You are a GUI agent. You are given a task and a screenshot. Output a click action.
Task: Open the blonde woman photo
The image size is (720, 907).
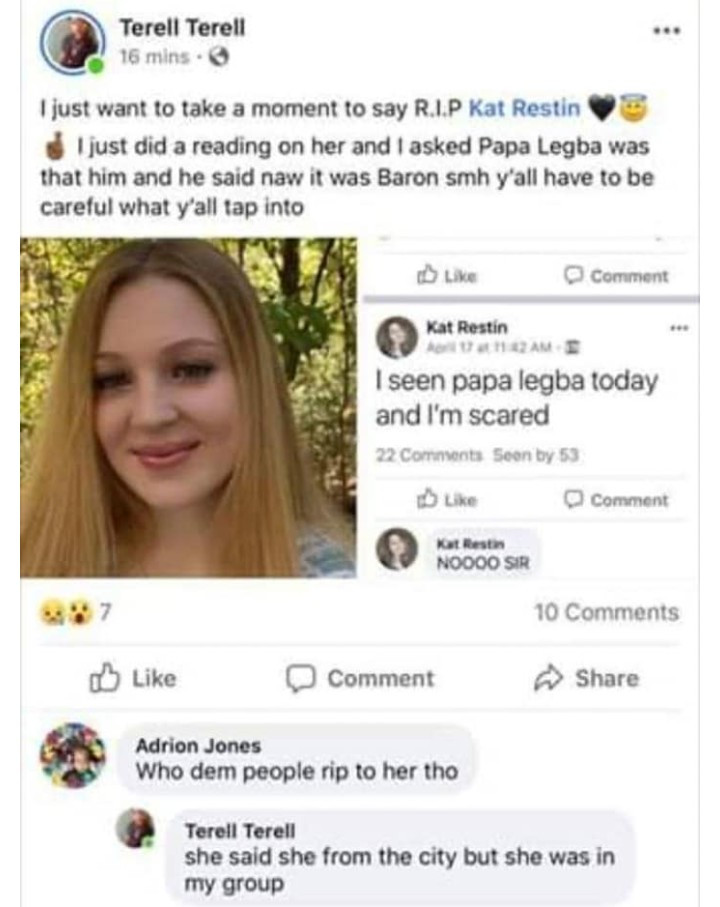pos(188,407)
